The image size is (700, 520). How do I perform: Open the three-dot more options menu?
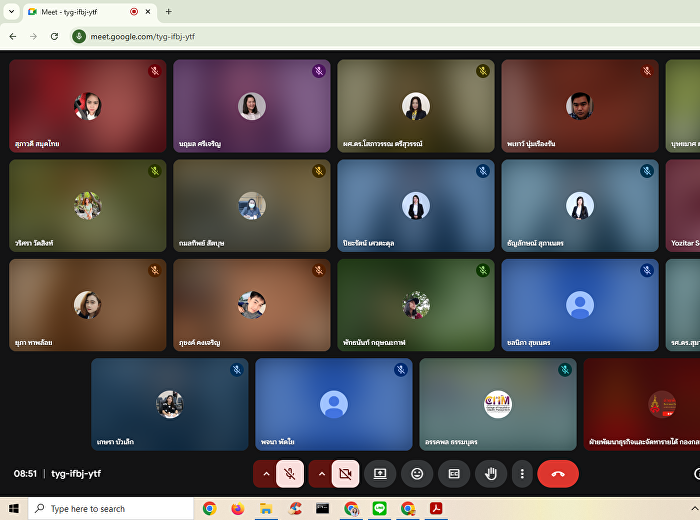click(x=521, y=474)
